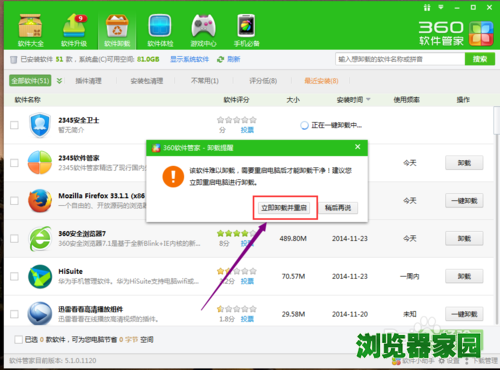
Task: Open 设置 gear in the status bar
Action: pyautogui.click(x=449, y=361)
